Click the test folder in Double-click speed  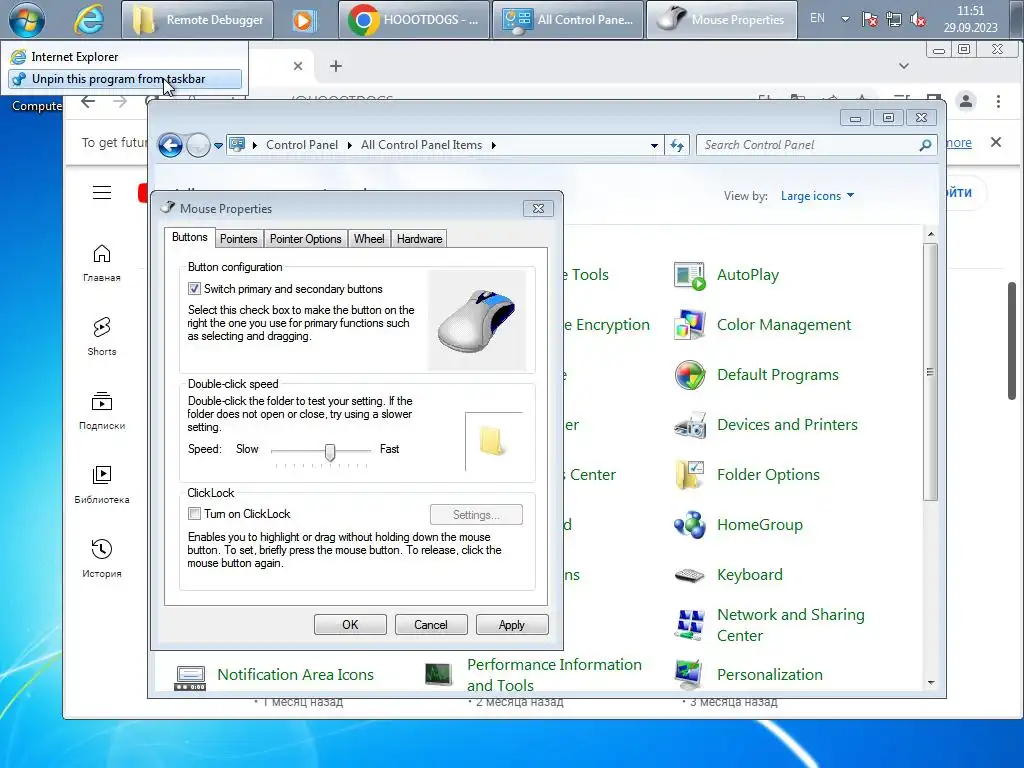click(491, 441)
